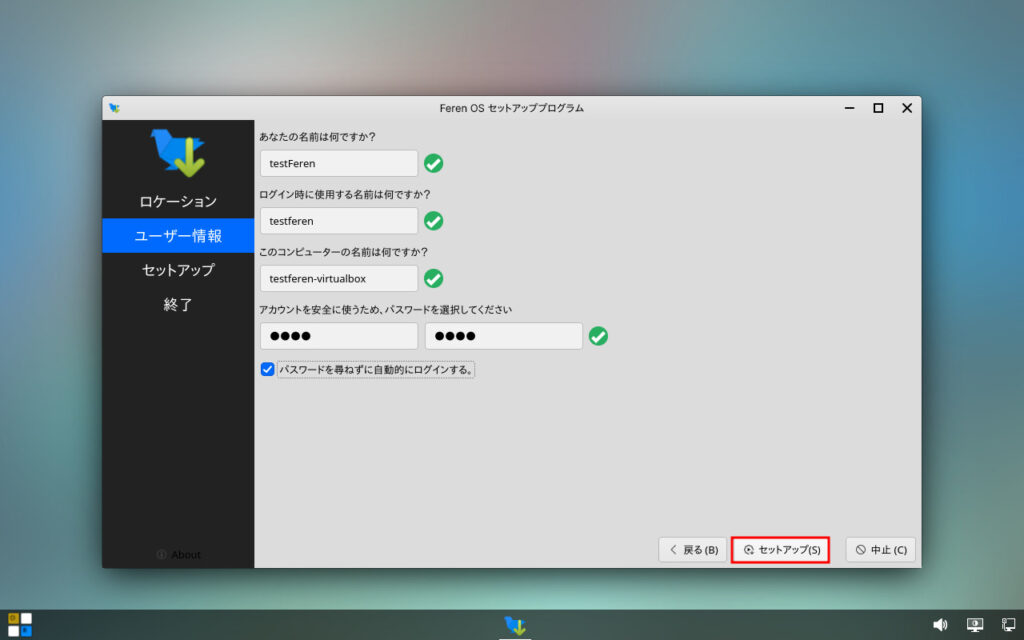Click the title bar app icon
Image resolution: width=1024 pixels, height=640 pixels.
click(x=114, y=108)
